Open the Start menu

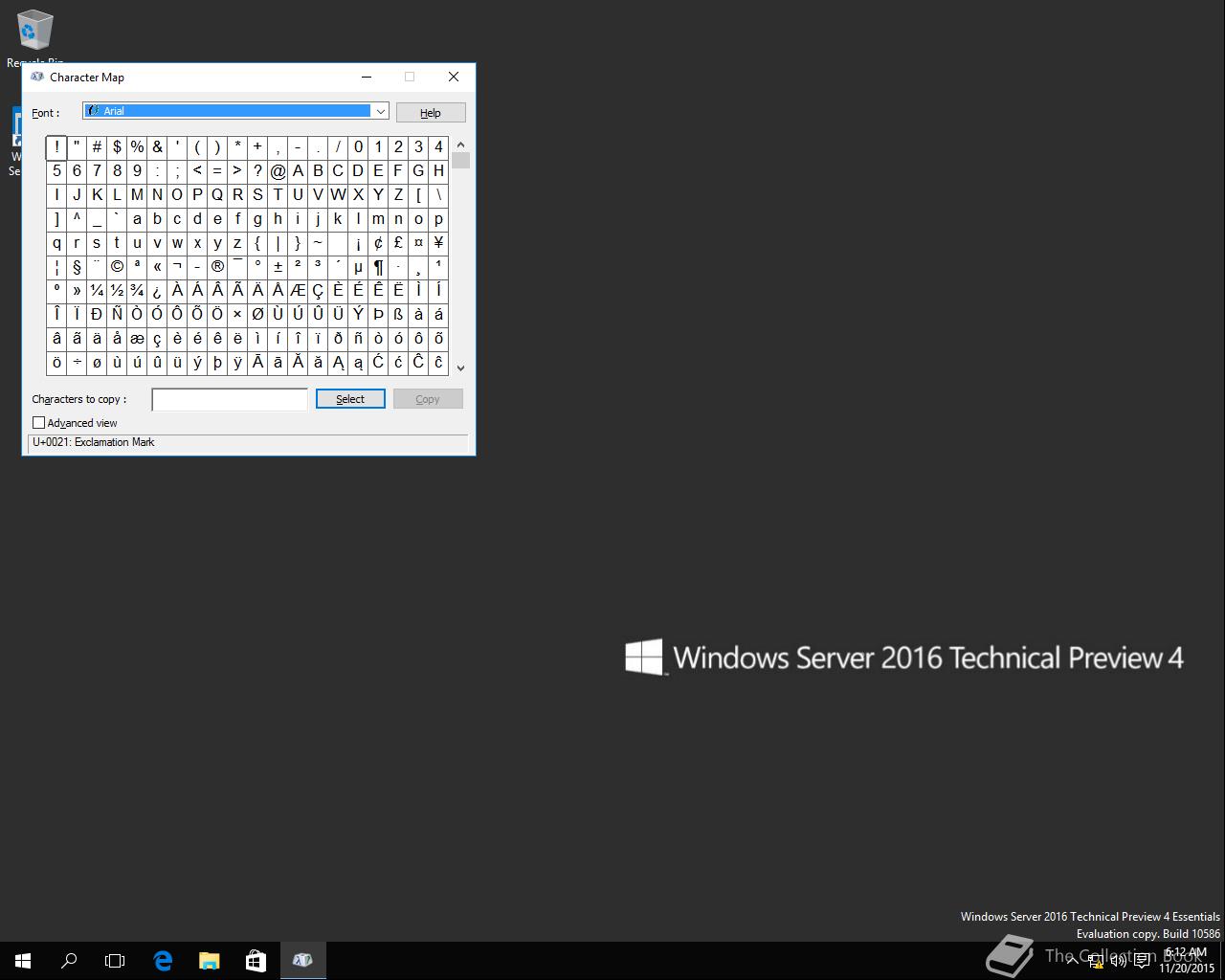[x=23, y=961]
